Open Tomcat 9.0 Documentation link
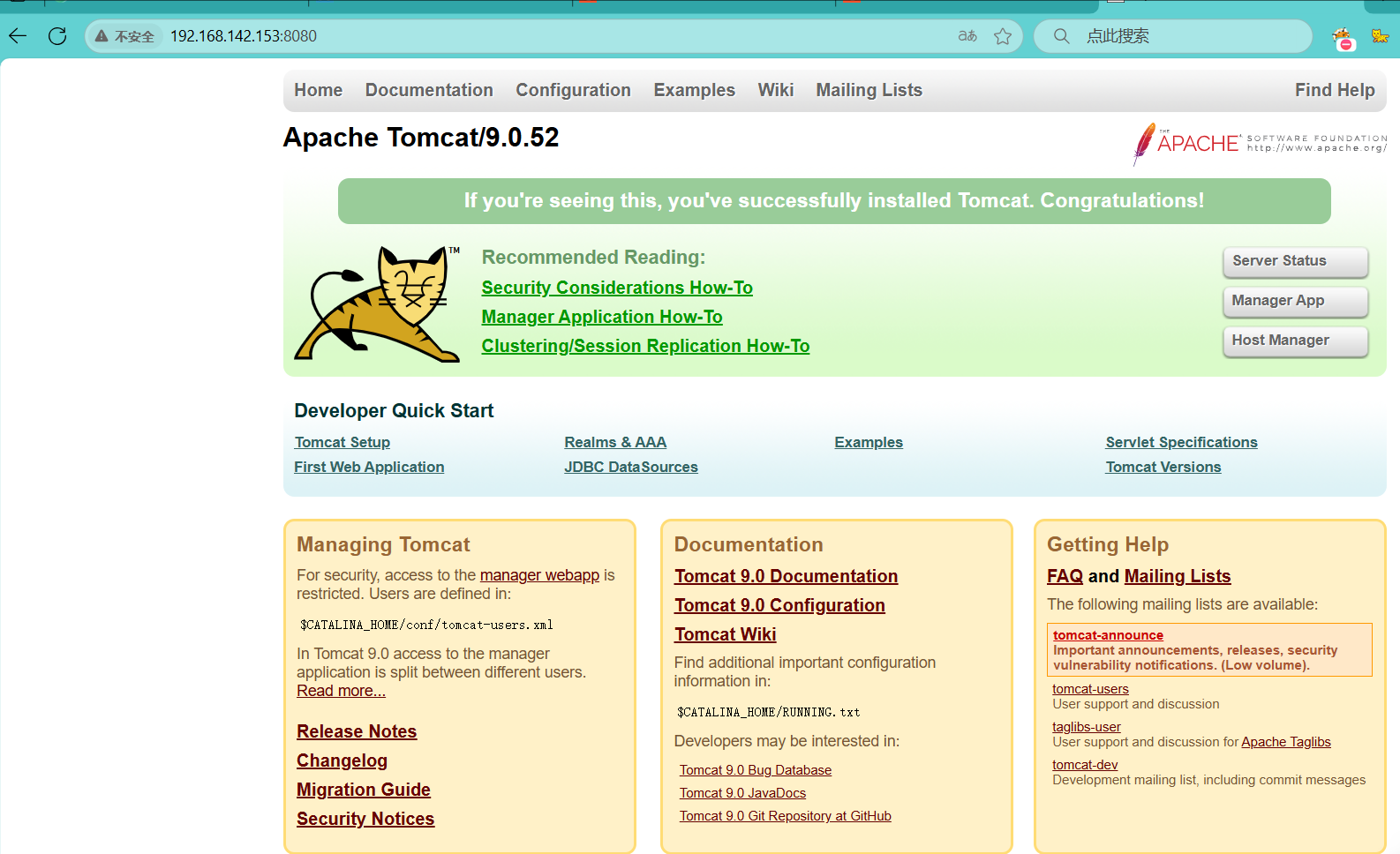This screenshot has height=854, width=1400. [786, 576]
